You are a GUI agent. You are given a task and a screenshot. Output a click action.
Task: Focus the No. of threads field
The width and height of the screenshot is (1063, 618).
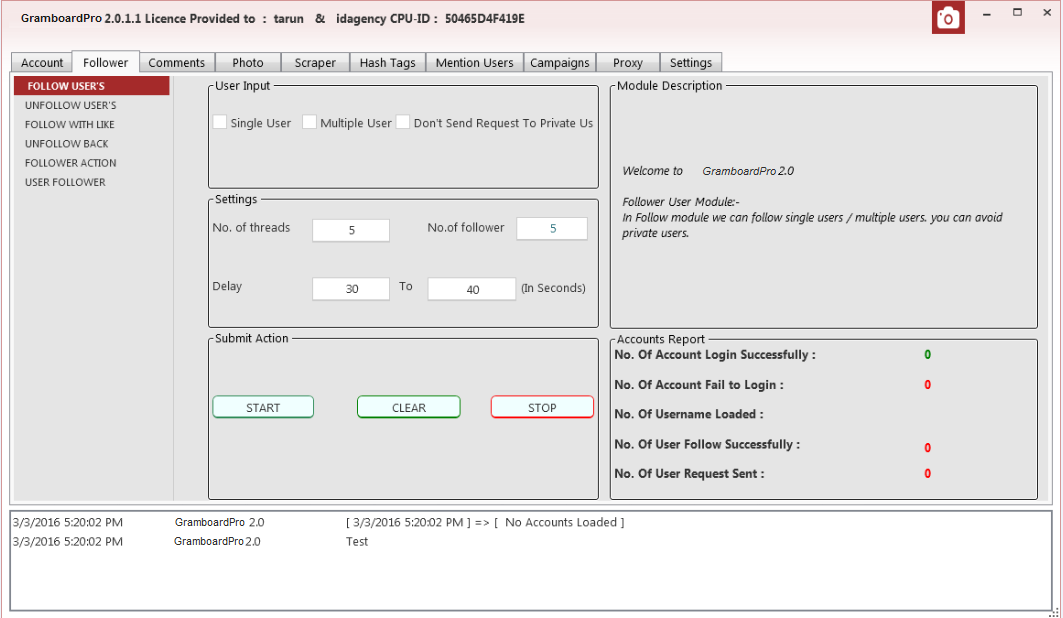pos(351,230)
